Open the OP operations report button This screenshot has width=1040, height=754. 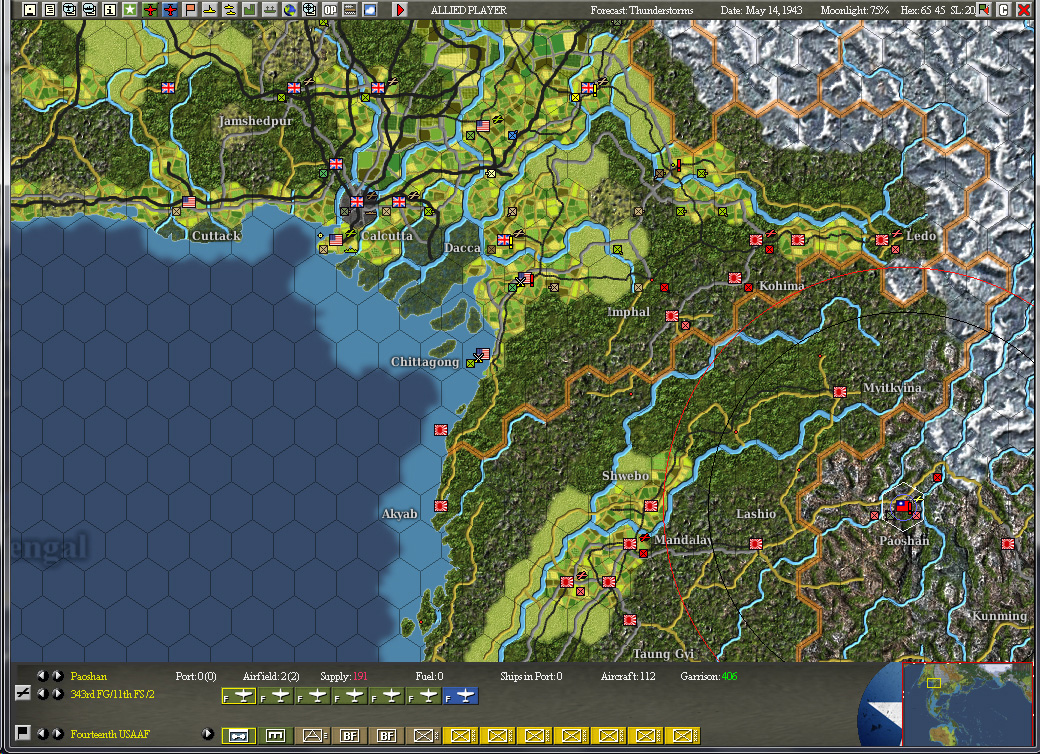pos(330,9)
